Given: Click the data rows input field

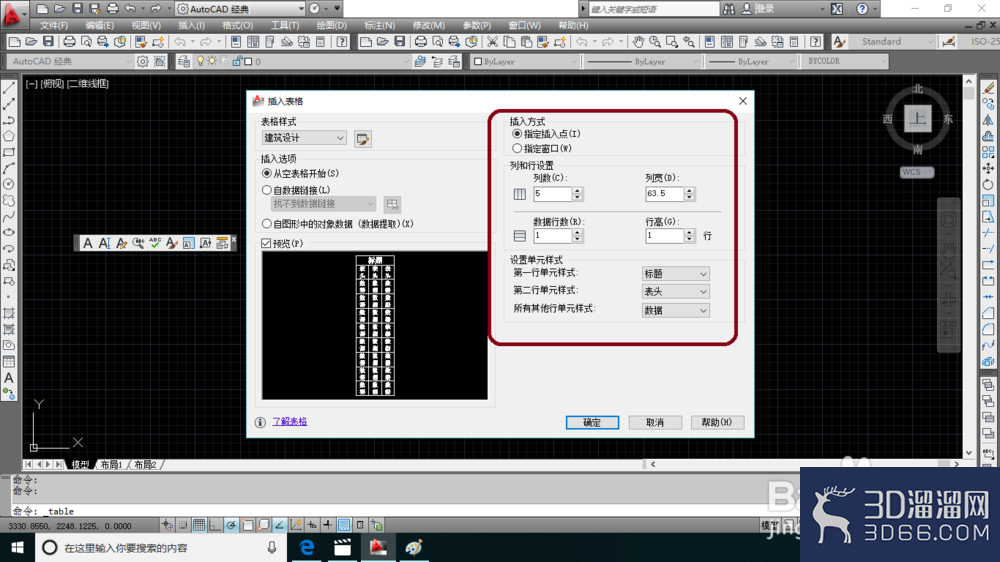Looking at the screenshot, I should coord(552,235).
